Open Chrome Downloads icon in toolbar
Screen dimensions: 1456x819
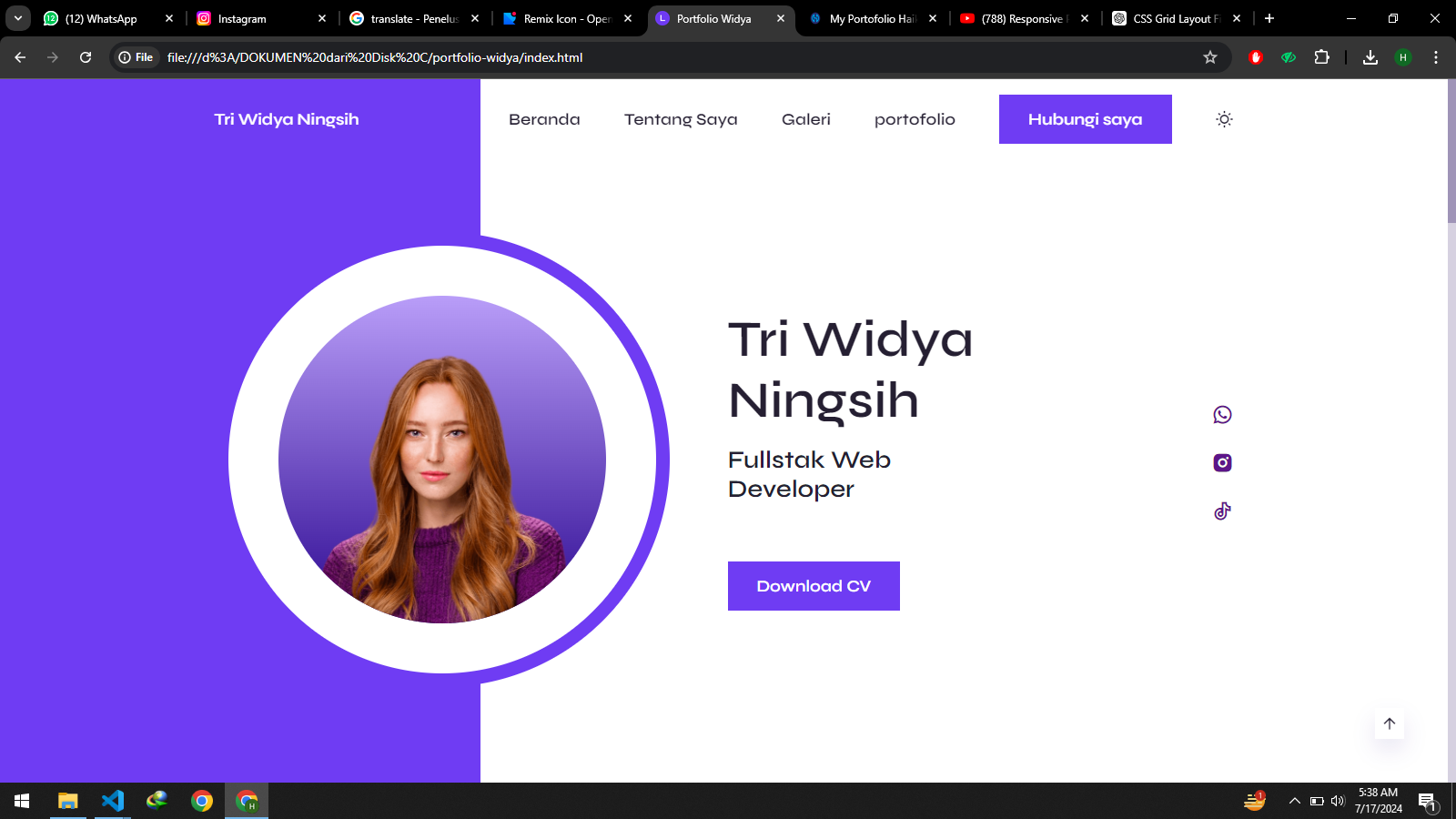[x=1370, y=57]
